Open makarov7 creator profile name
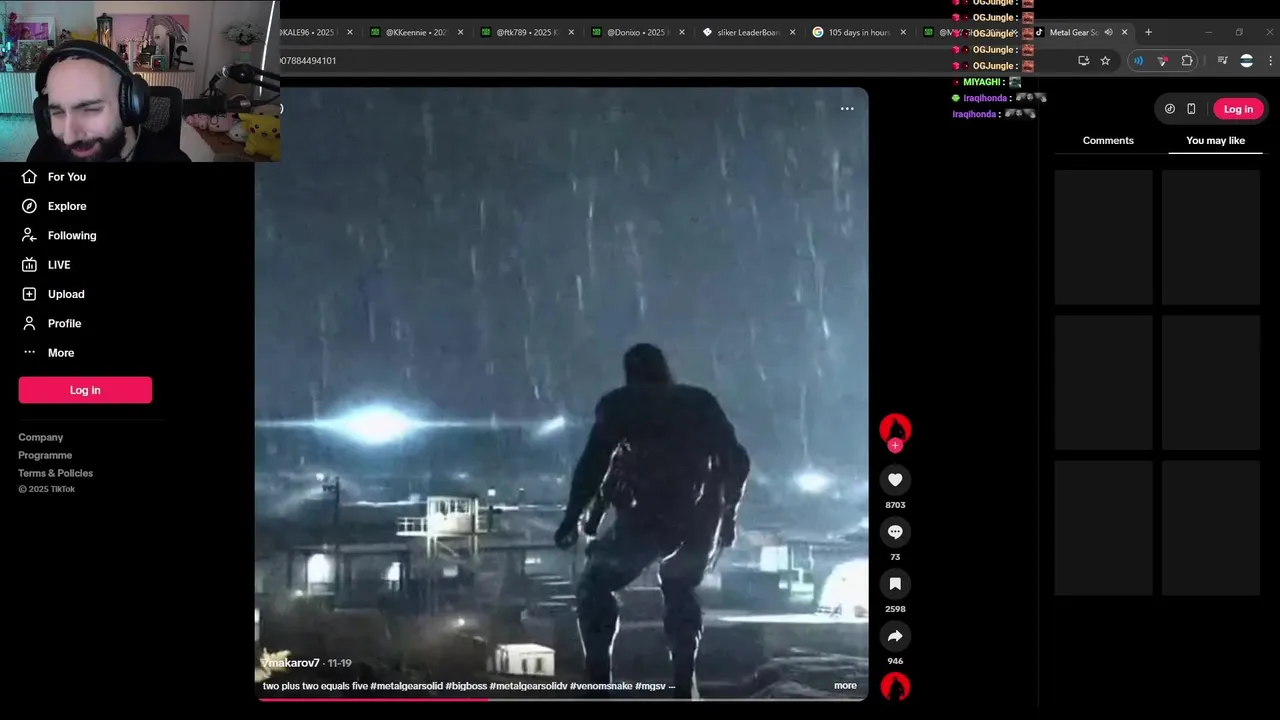 tap(291, 663)
